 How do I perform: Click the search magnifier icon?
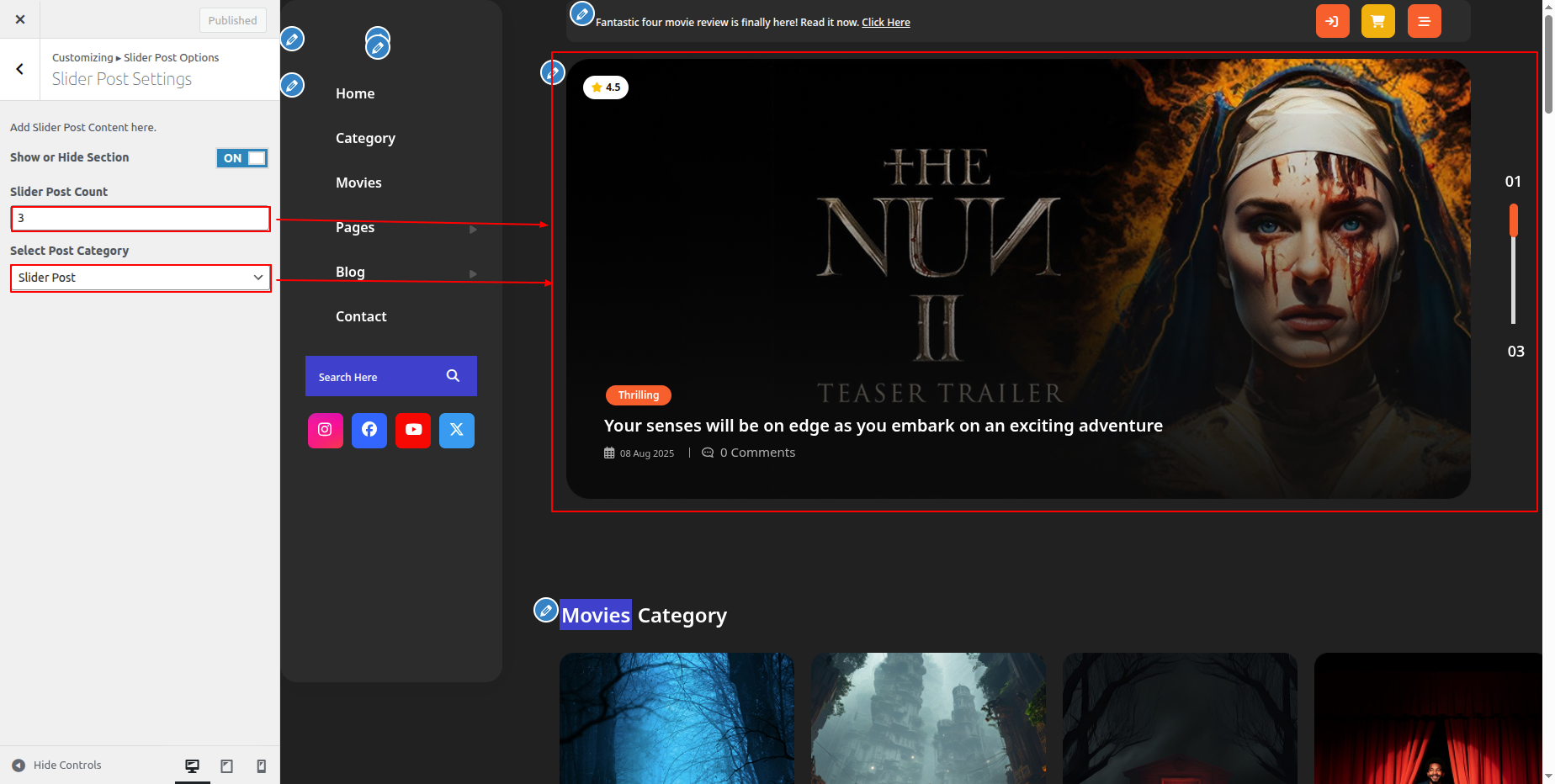453,376
